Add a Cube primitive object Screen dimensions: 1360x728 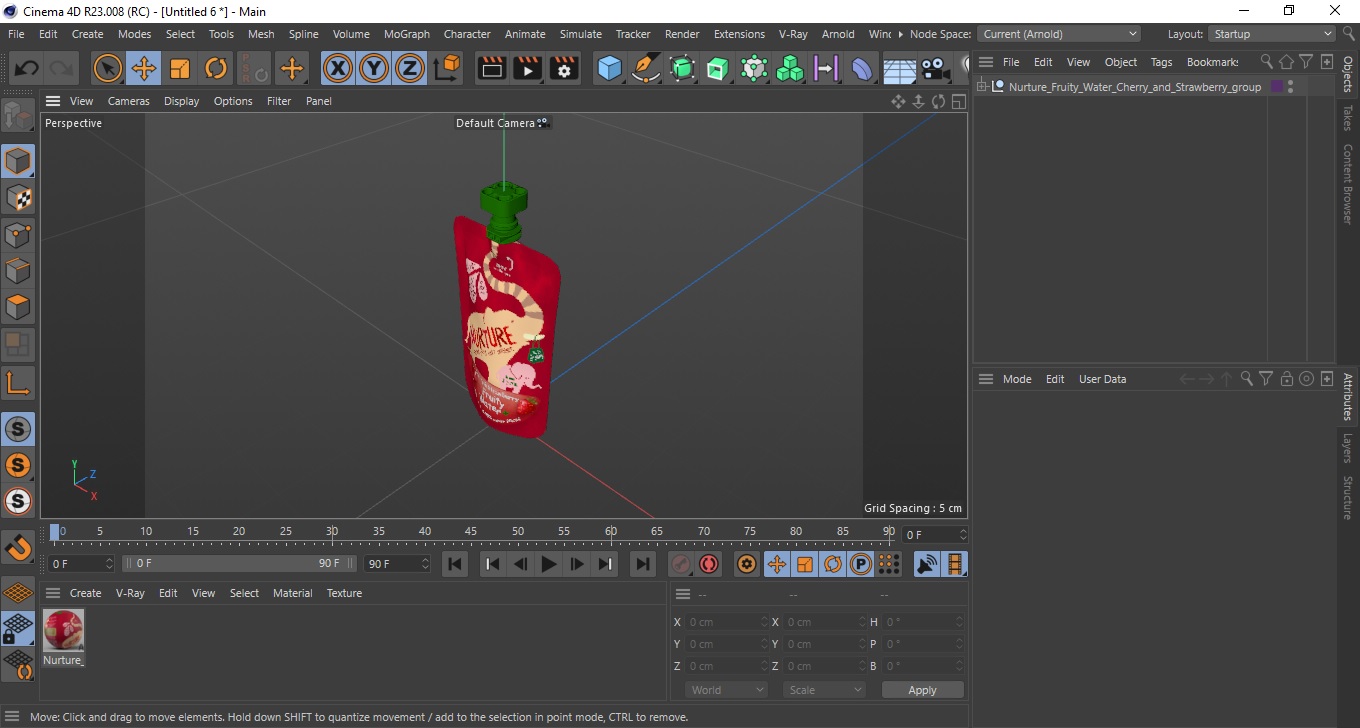pos(610,69)
